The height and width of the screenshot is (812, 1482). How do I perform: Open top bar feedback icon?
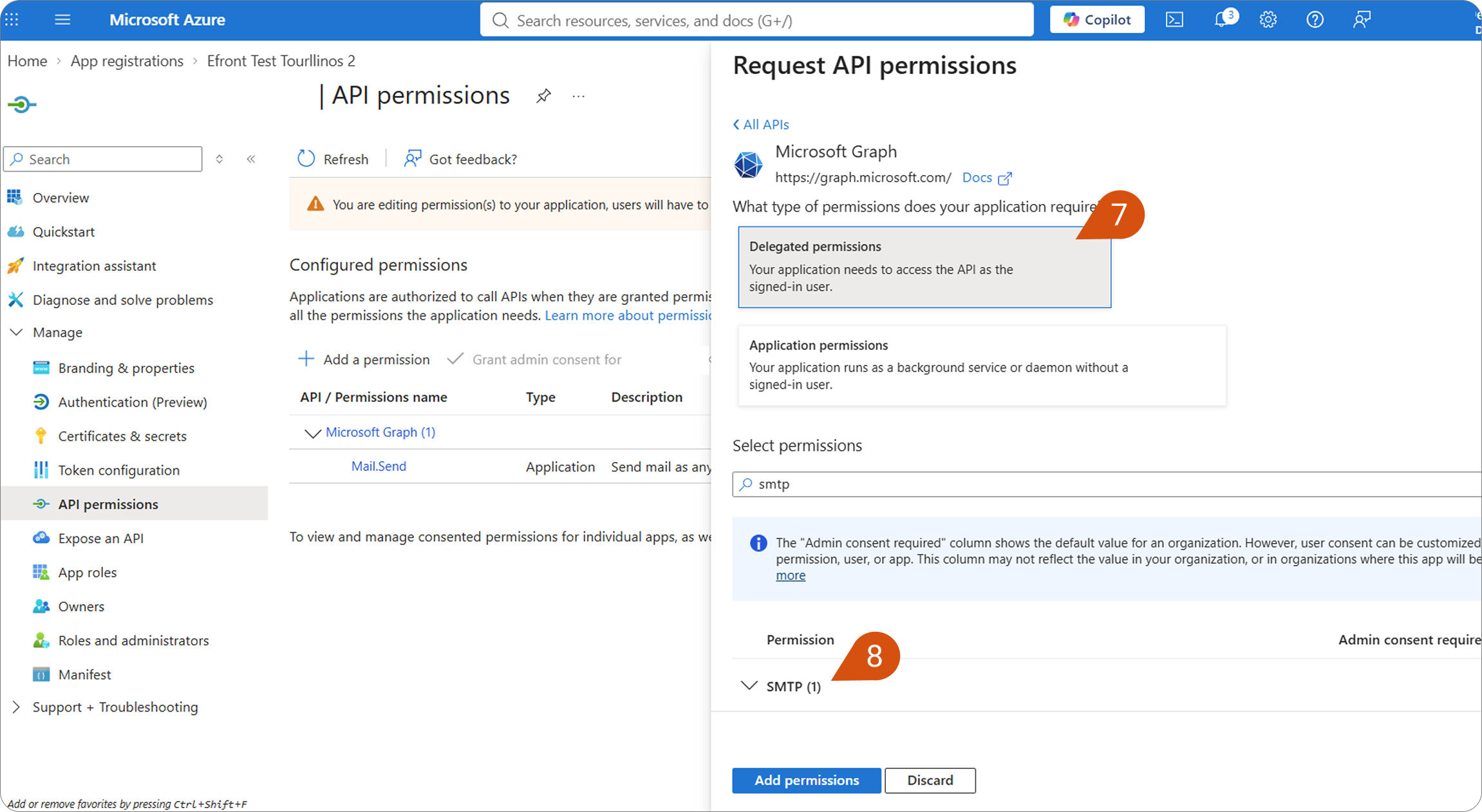tap(1362, 20)
